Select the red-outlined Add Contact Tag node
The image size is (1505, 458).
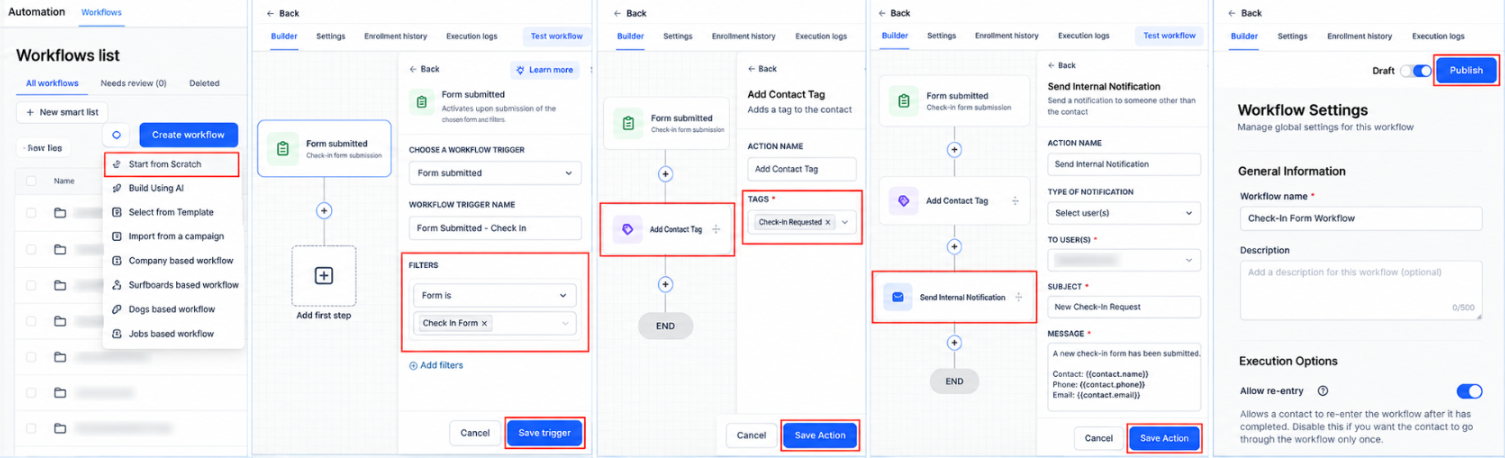[667, 229]
